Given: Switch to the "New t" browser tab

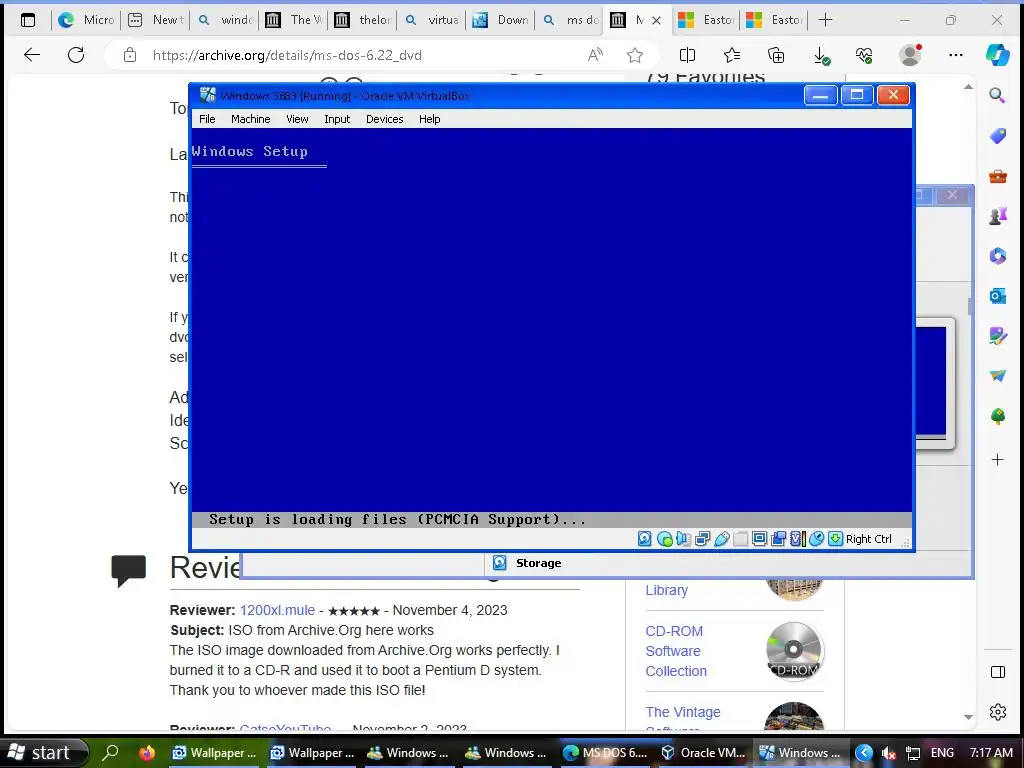Looking at the screenshot, I should coord(155,20).
